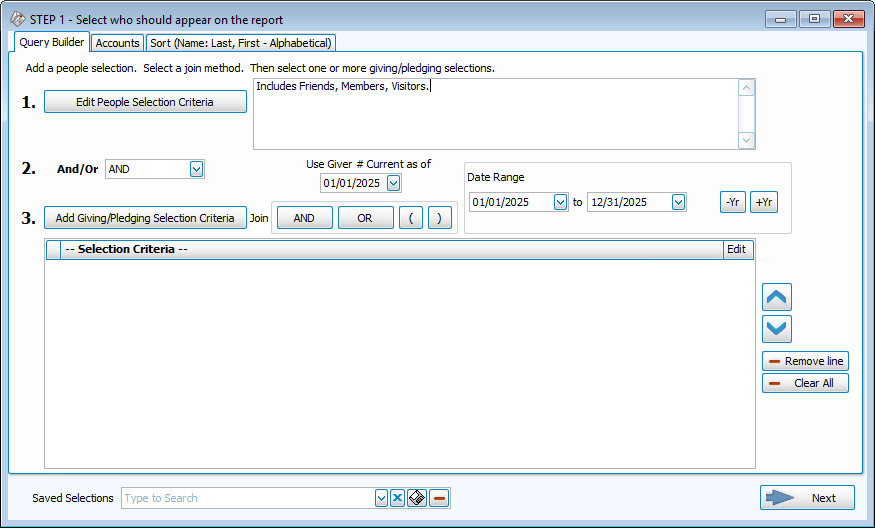Click the red minus icon beside Saved Selections
The height and width of the screenshot is (528, 875).
(439, 498)
